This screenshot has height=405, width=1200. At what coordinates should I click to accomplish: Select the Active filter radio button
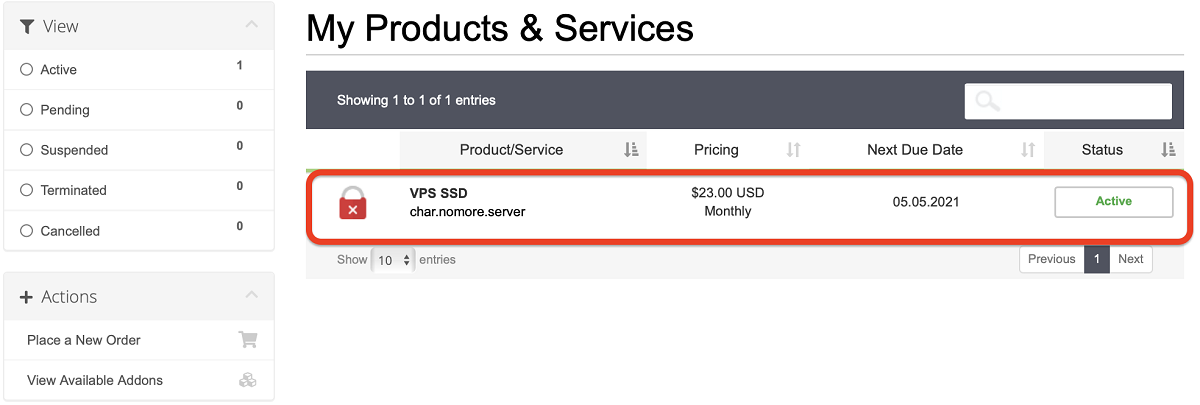coord(27,70)
